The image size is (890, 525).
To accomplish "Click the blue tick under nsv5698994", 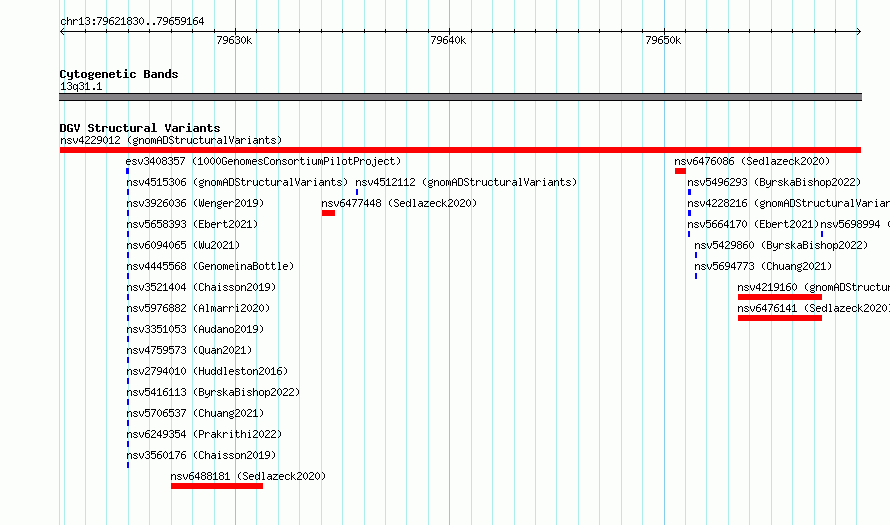I will tap(822, 234).
